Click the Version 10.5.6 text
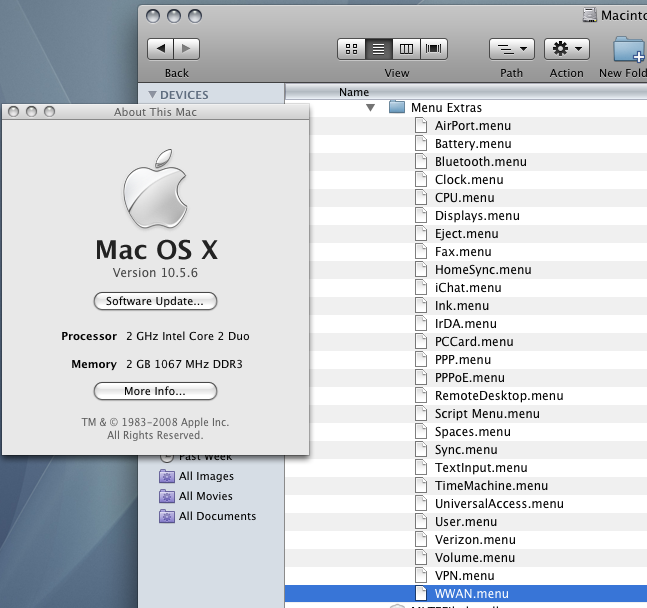The width and height of the screenshot is (647, 608). pos(155,273)
